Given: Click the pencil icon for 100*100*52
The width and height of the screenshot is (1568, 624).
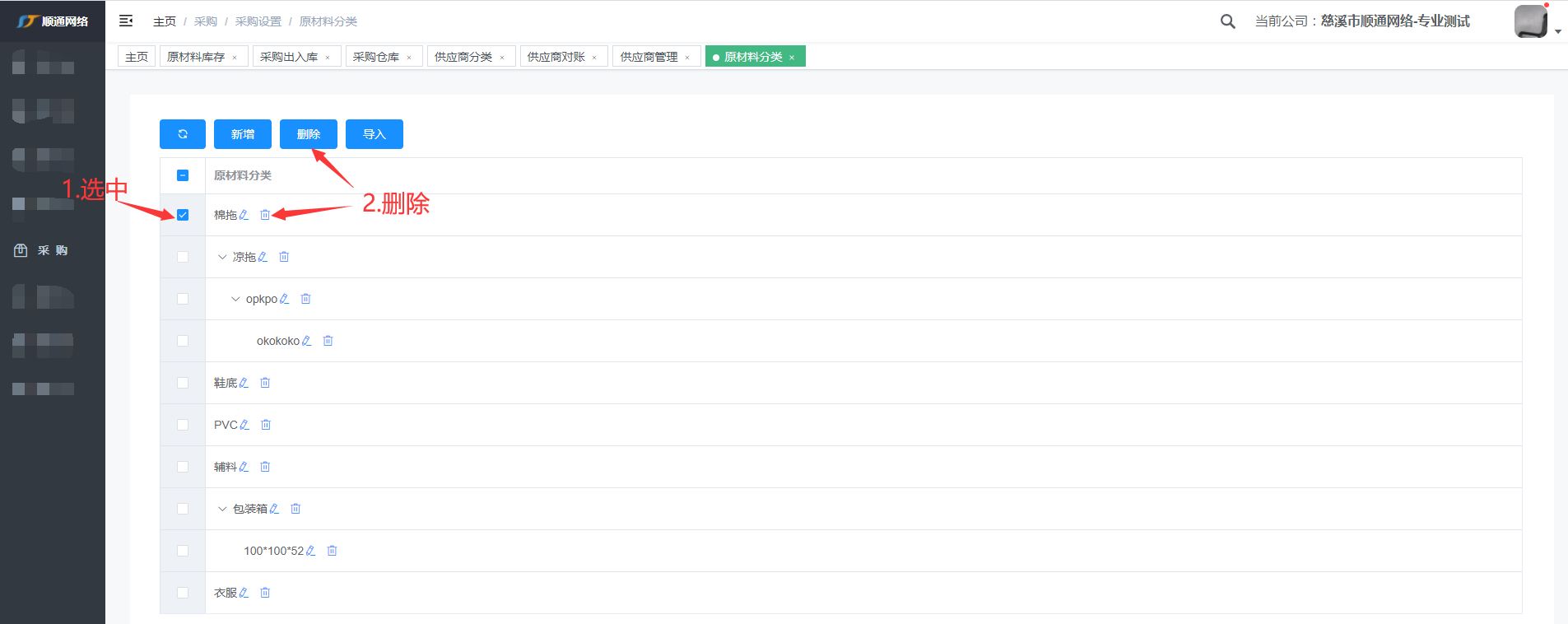Looking at the screenshot, I should coord(311,551).
